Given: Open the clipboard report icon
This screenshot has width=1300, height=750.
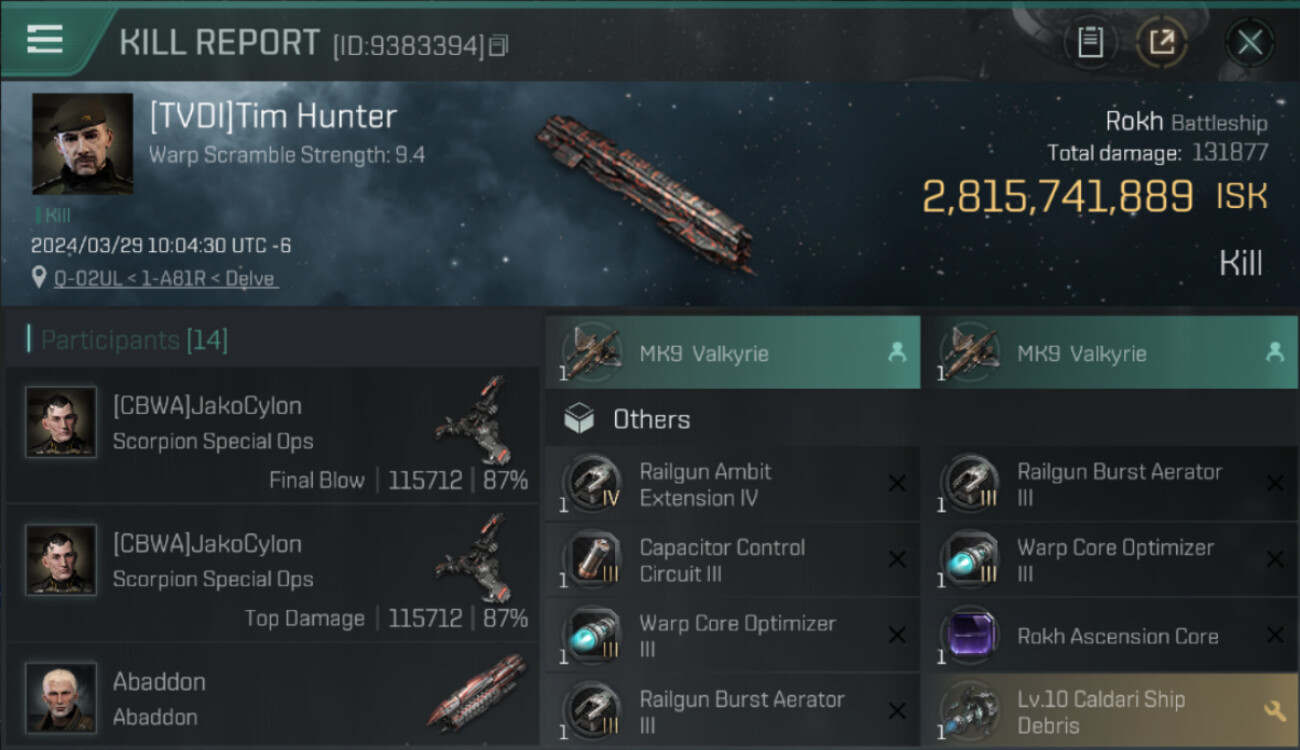Looking at the screenshot, I should [x=1090, y=42].
